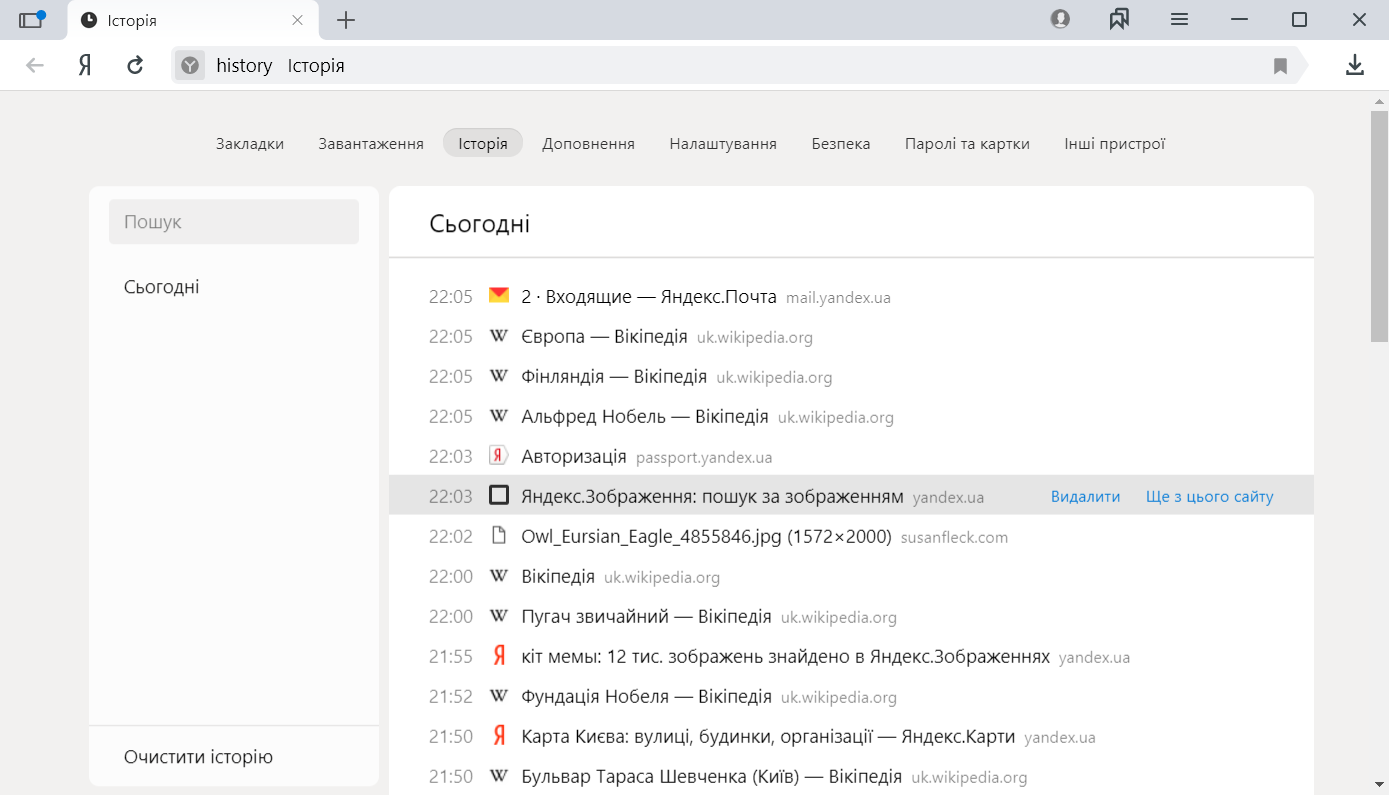Click Очистити історію
The width and height of the screenshot is (1390, 795).
(x=198, y=757)
